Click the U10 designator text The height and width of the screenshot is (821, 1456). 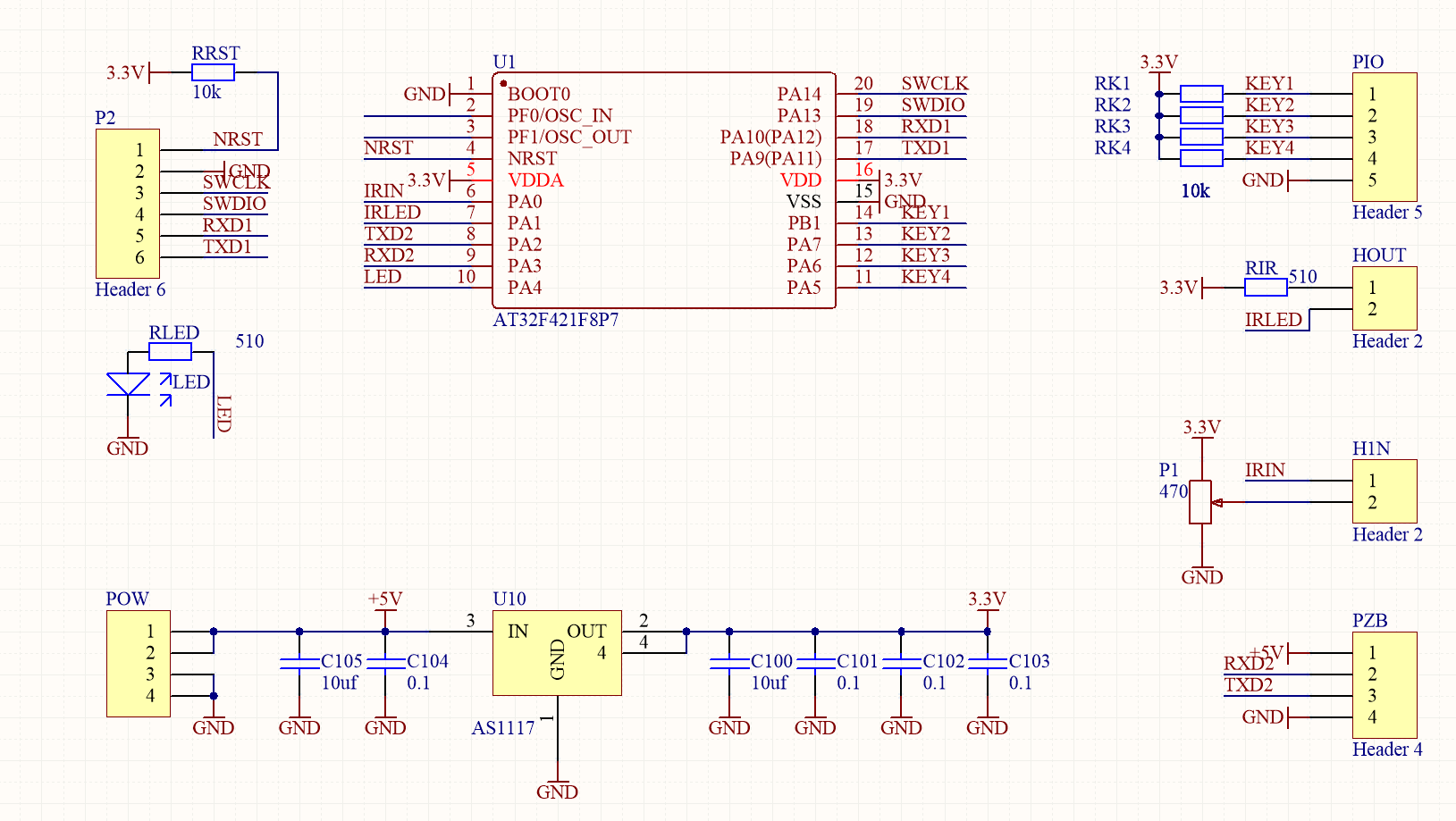(x=509, y=599)
